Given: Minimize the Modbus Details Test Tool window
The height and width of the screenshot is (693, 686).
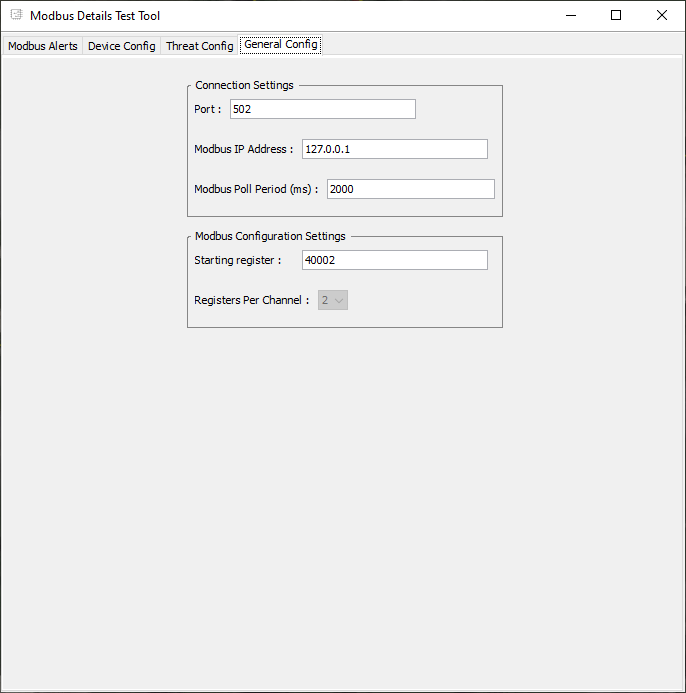Looking at the screenshot, I should pos(571,15).
